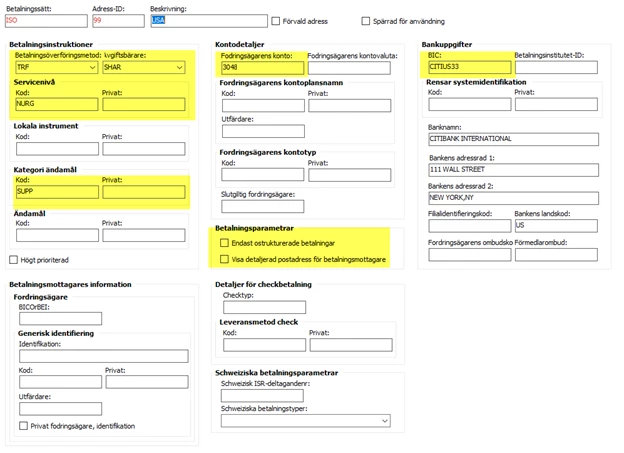Click Kategori ändamål Privat field
The width and height of the screenshot is (624, 453).
(x=144, y=192)
